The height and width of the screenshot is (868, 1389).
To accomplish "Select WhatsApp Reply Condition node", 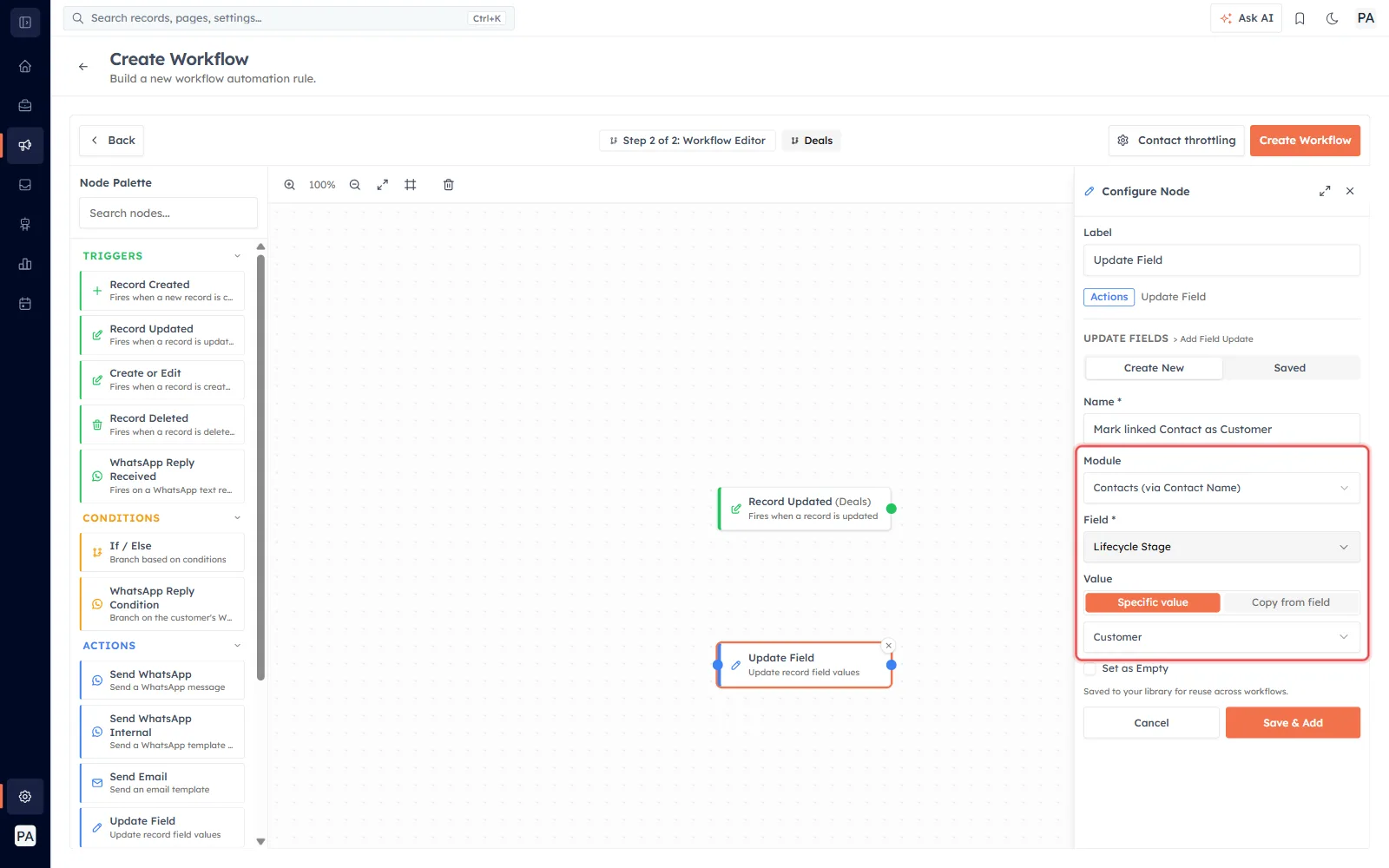I will pyautogui.click(x=162, y=604).
